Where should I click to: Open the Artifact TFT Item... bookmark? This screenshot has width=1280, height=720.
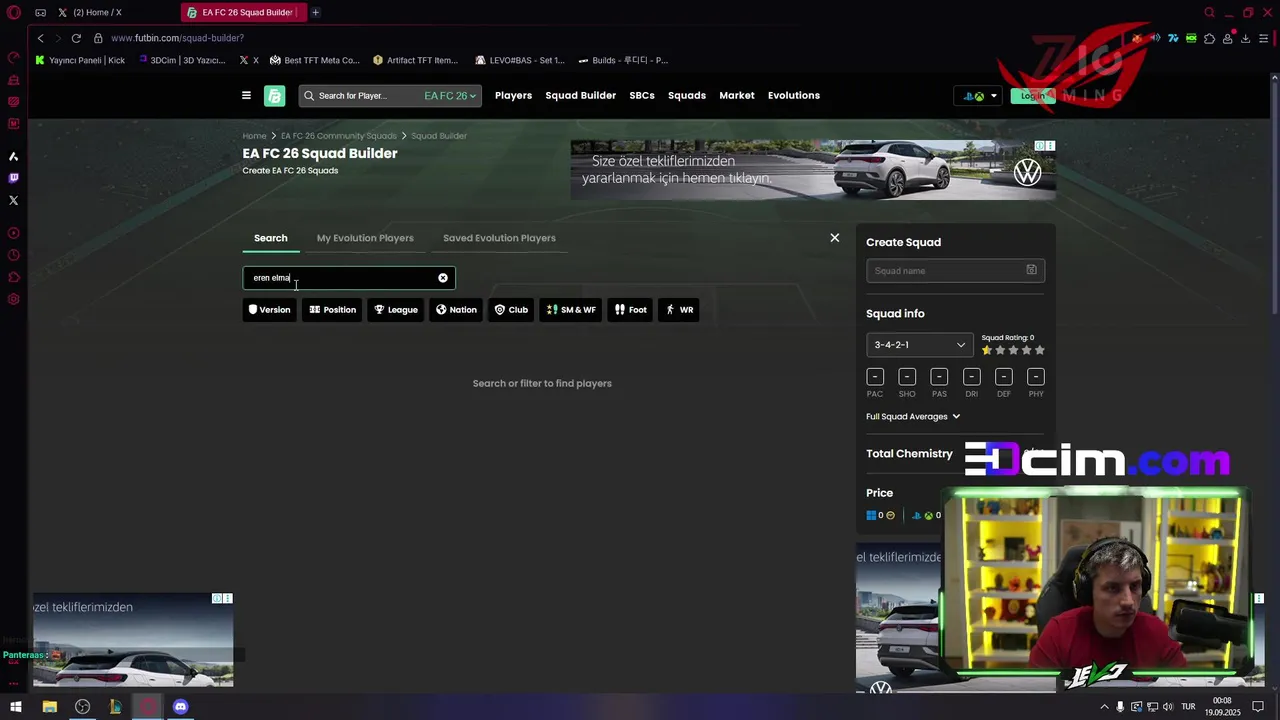pyautogui.click(x=415, y=60)
